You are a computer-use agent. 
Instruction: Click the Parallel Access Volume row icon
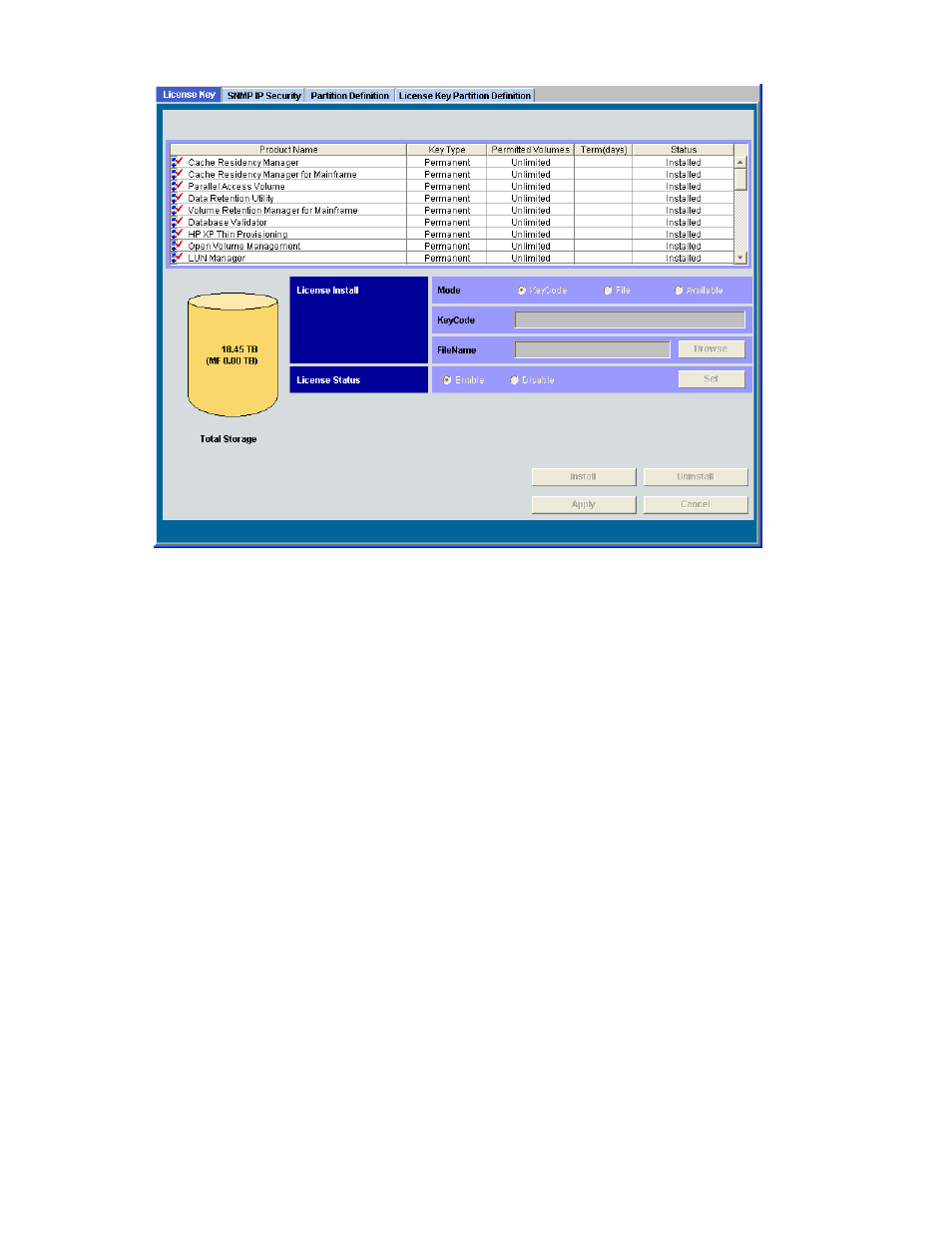click(177, 186)
